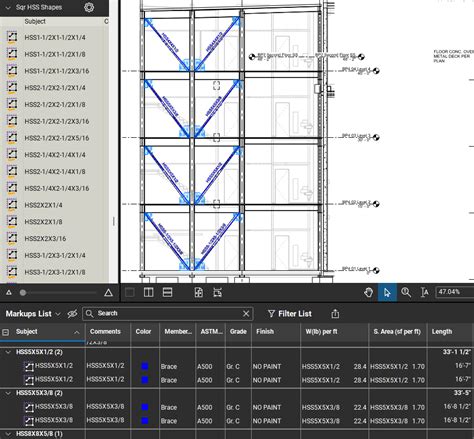Click the Subject header in tool chest
The height and width of the screenshot is (439, 474).
click(35, 21)
